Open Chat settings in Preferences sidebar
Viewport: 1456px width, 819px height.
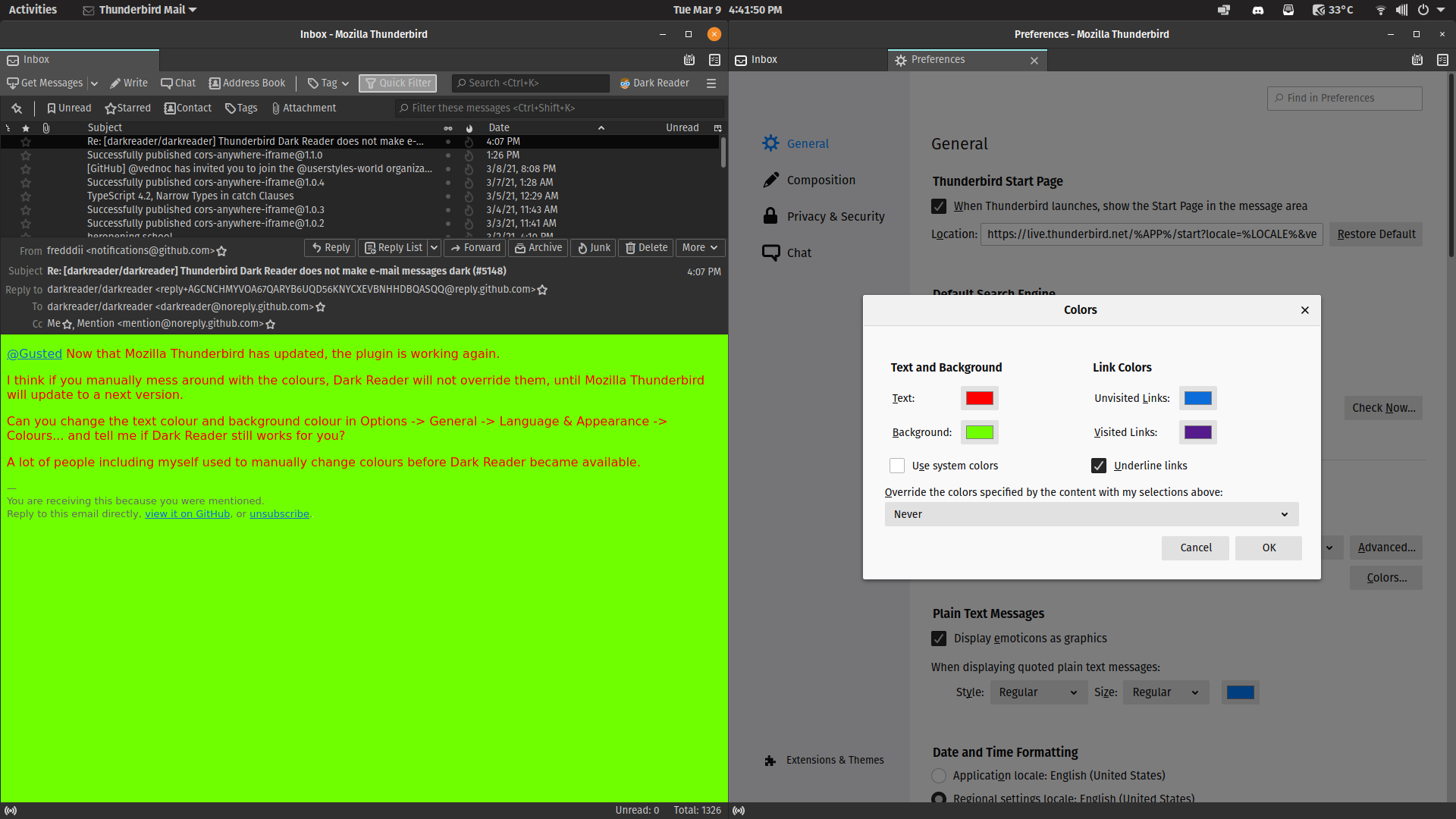tap(798, 253)
